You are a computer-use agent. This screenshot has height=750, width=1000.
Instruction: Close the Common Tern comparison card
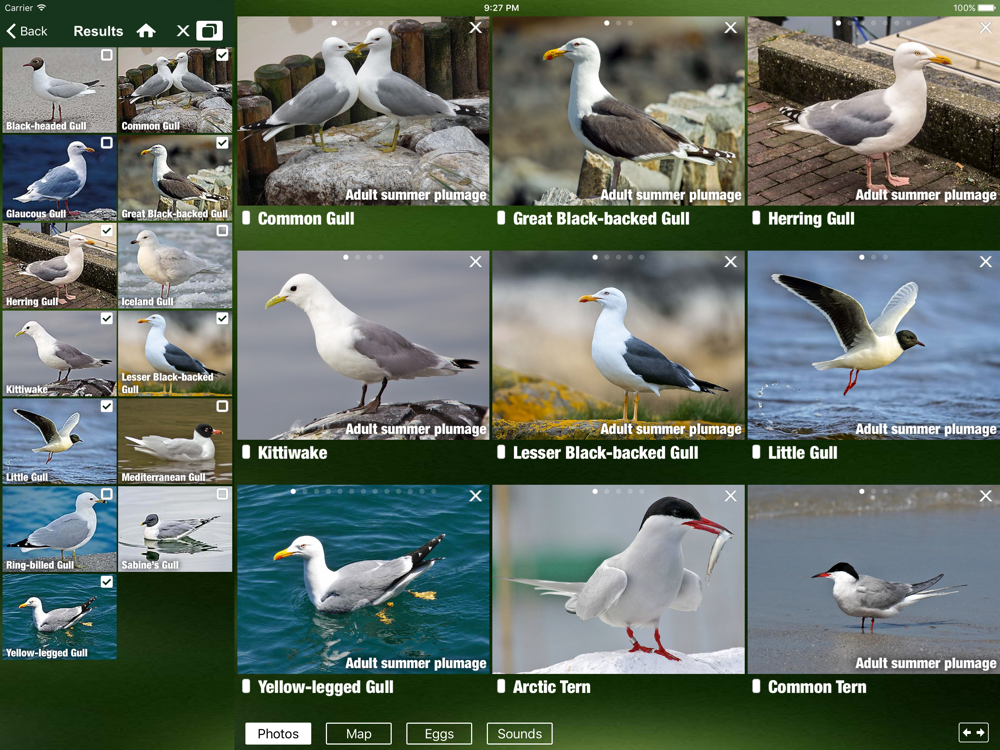pos(986,496)
